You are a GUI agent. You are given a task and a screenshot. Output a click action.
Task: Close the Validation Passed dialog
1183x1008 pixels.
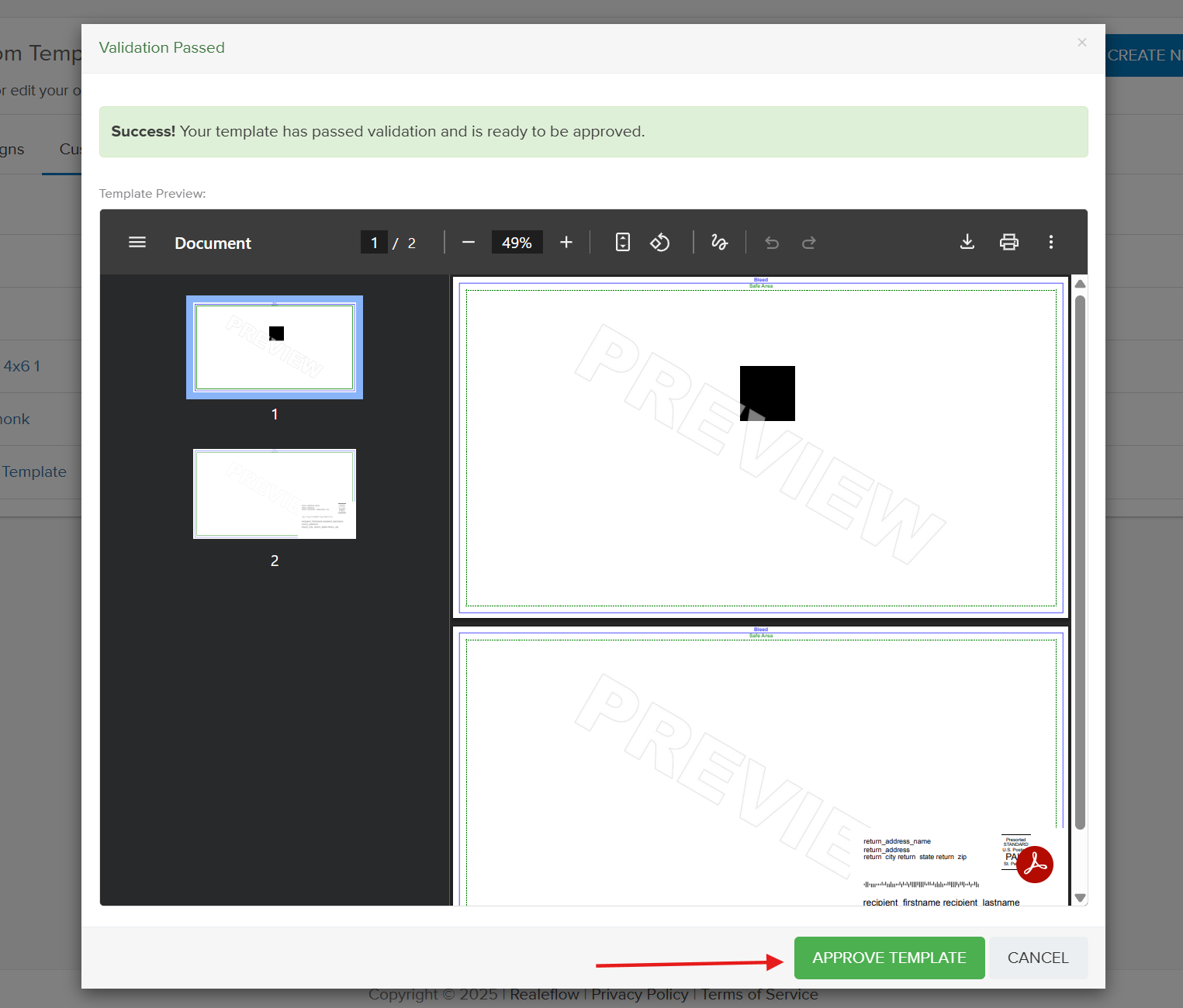tap(1081, 43)
